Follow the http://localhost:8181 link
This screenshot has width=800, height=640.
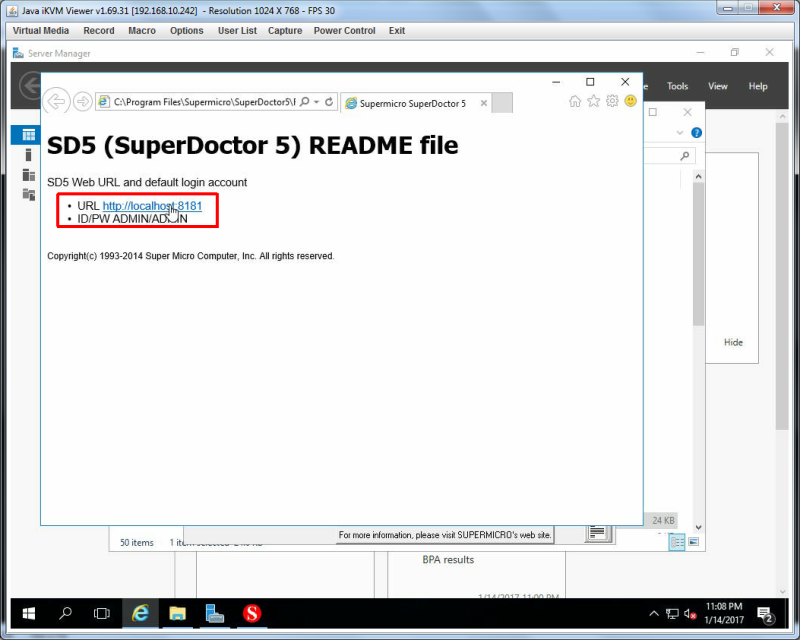(x=152, y=206)
